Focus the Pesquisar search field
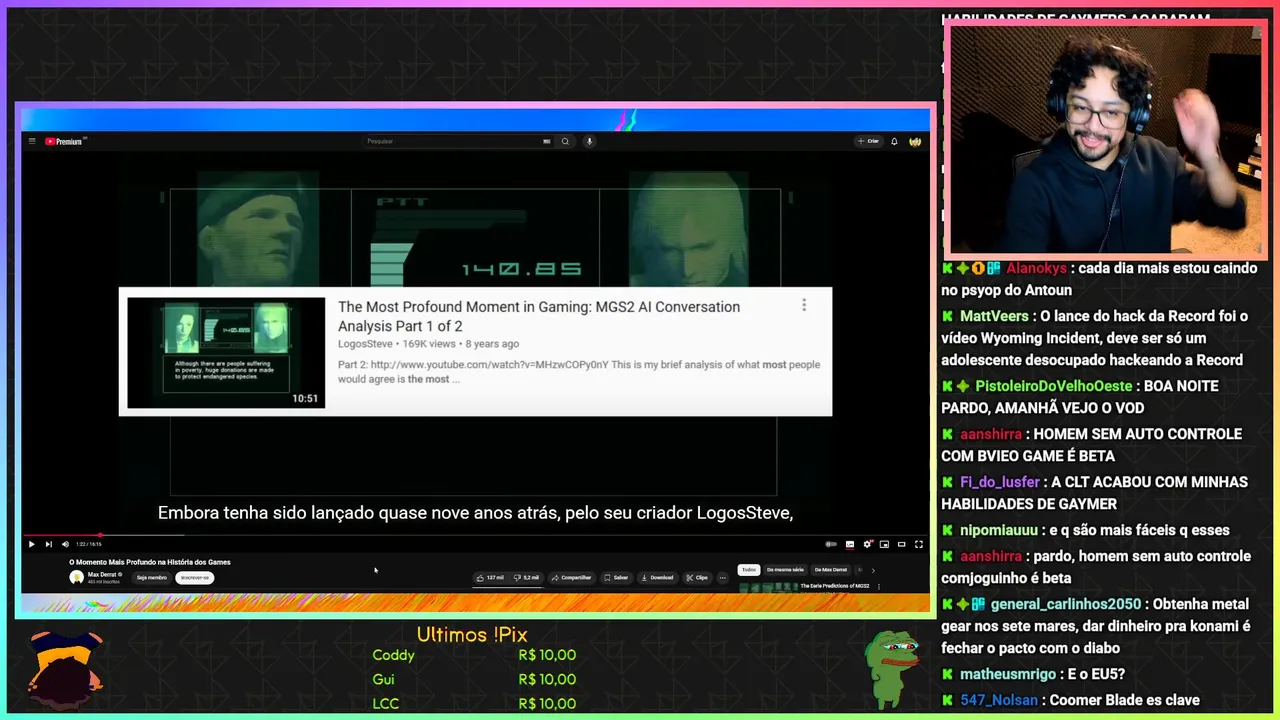This screenshot has height=720, width=1280. [x=456, y=141]
